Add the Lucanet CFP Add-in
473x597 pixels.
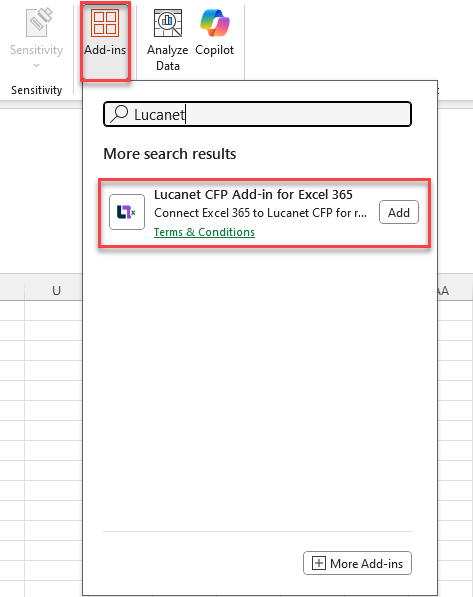pyautogui.click(x=398, y=212)
